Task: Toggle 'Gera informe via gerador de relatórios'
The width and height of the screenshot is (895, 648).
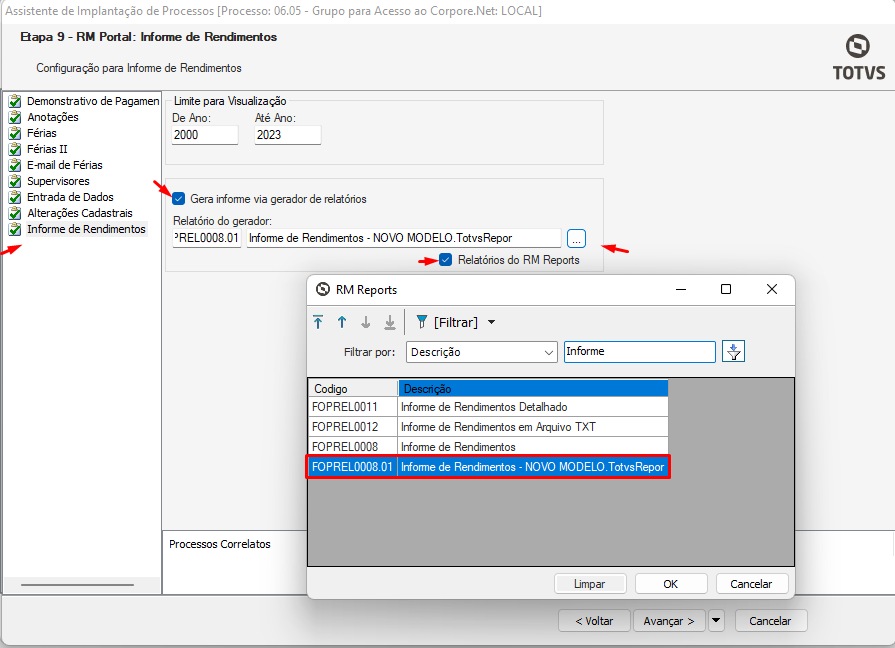Action: 179,198
